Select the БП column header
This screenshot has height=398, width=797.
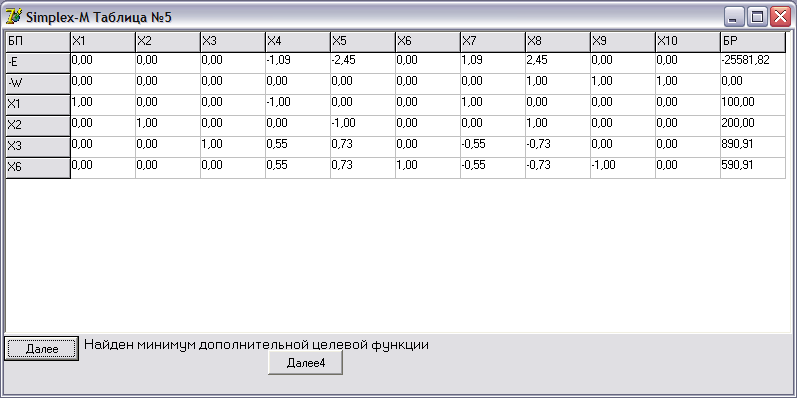pyautogui.click(x=38, y=42)
